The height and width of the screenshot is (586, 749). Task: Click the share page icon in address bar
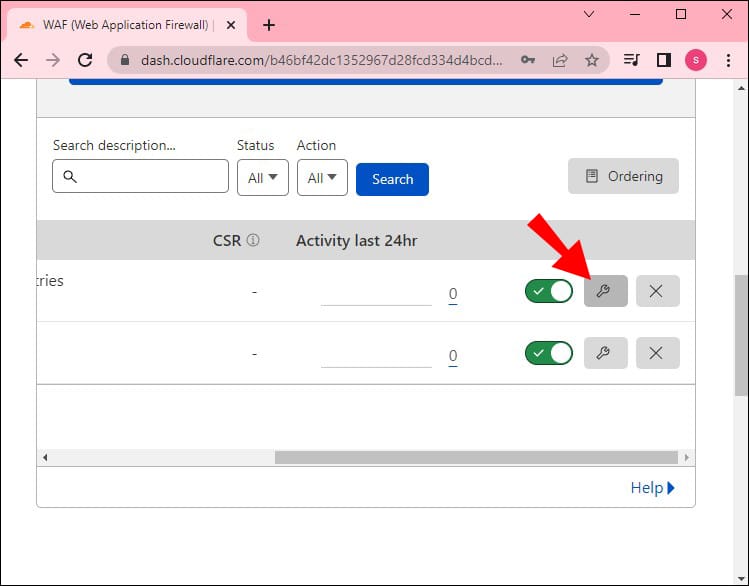(561, 60)
